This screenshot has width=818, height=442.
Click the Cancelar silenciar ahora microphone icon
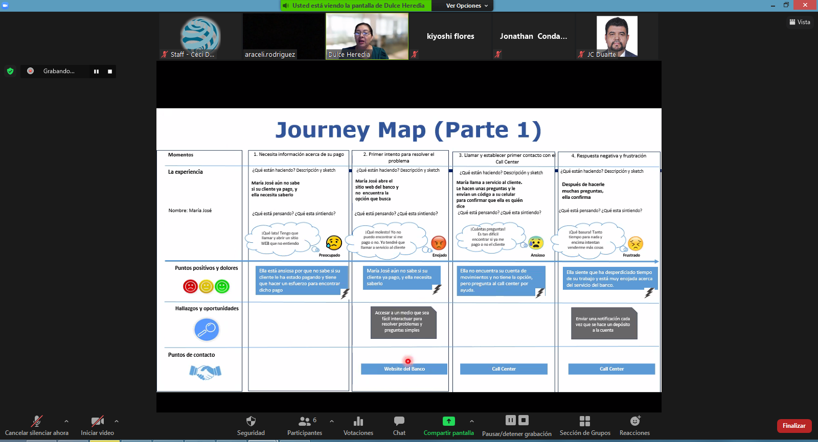[37, 421]
